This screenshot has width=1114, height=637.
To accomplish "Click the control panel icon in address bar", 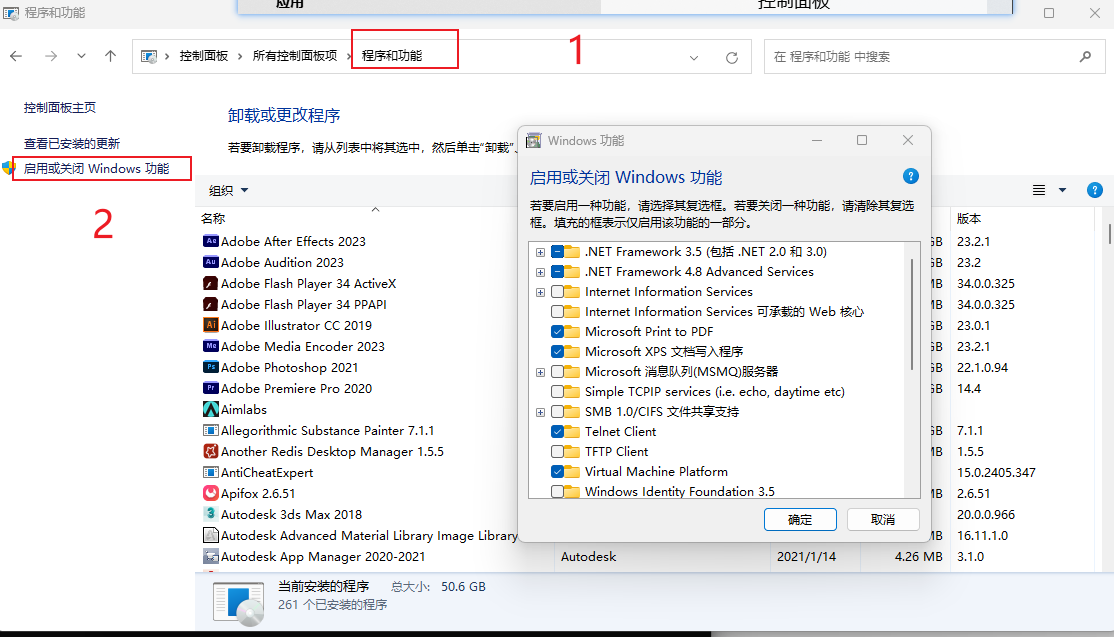I will click(148, 57).
